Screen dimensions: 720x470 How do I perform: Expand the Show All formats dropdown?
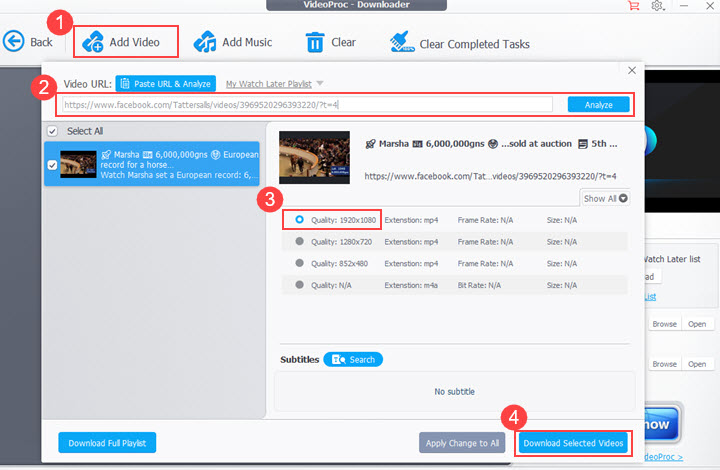tap(606, 198)
